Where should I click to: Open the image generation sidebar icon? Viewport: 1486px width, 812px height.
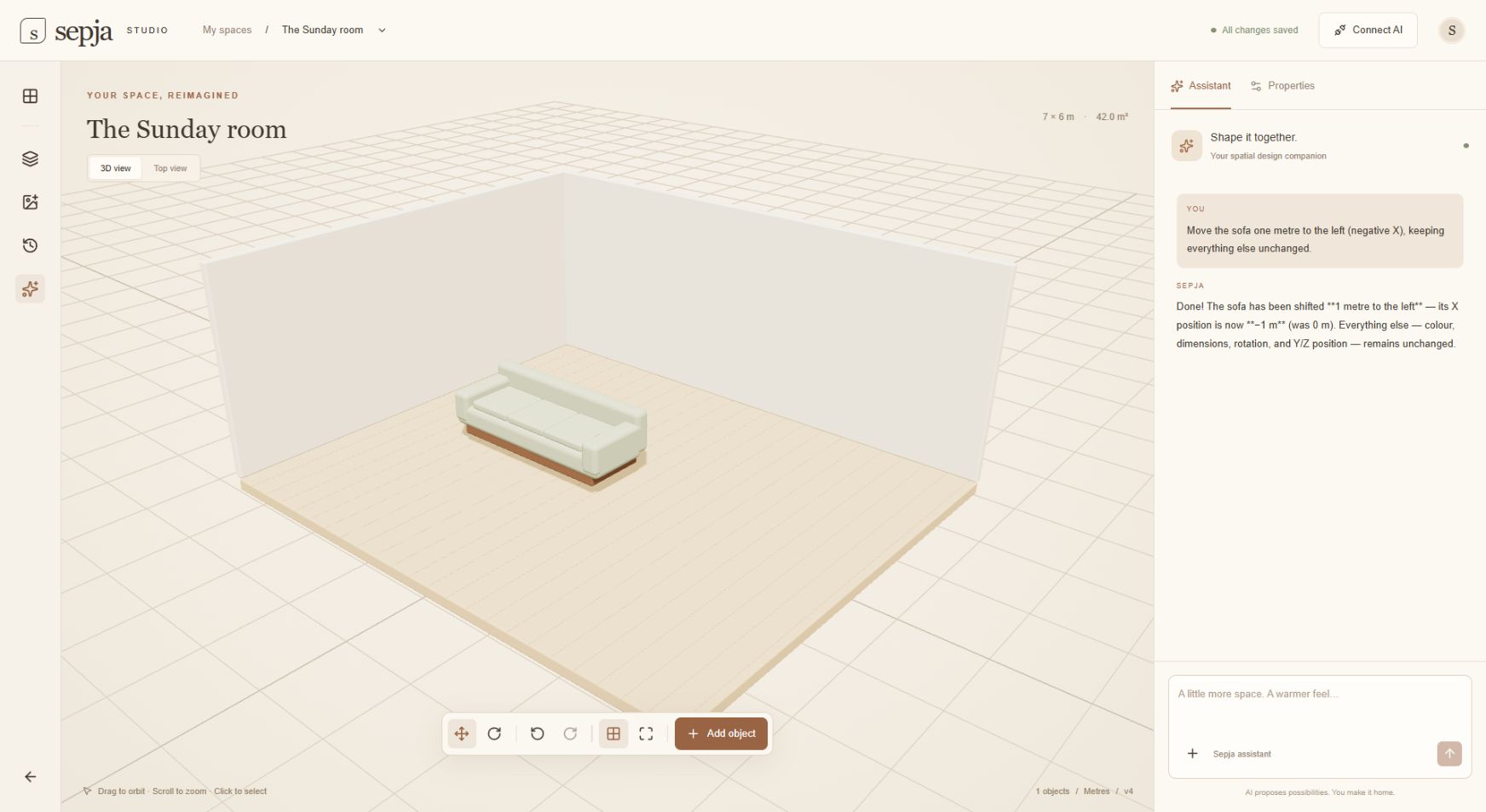pos(30,202)
